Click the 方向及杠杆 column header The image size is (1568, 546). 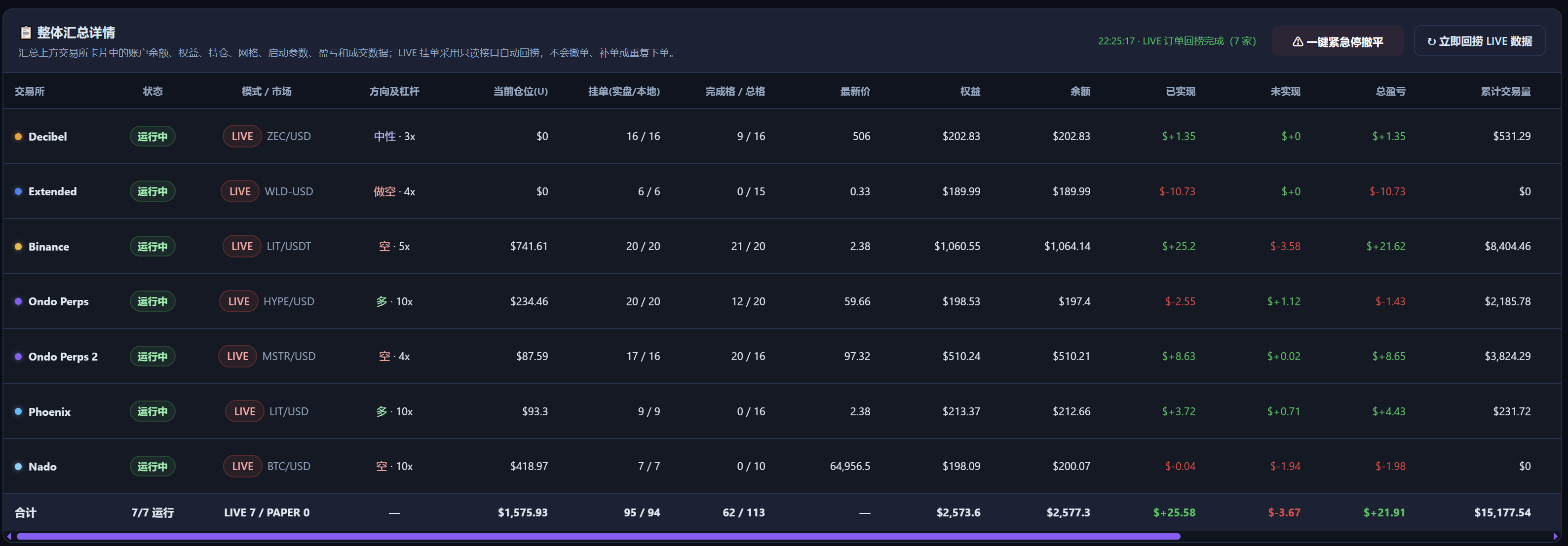tap(394, 91)
